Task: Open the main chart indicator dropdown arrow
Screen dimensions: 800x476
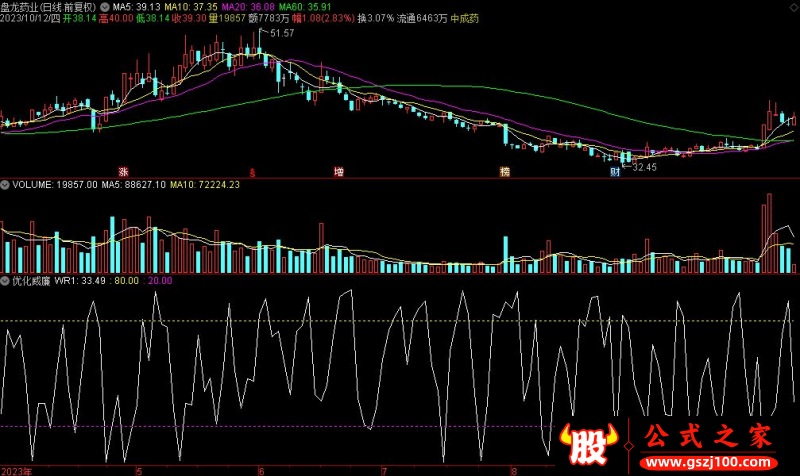Action: tap(105, 7)
